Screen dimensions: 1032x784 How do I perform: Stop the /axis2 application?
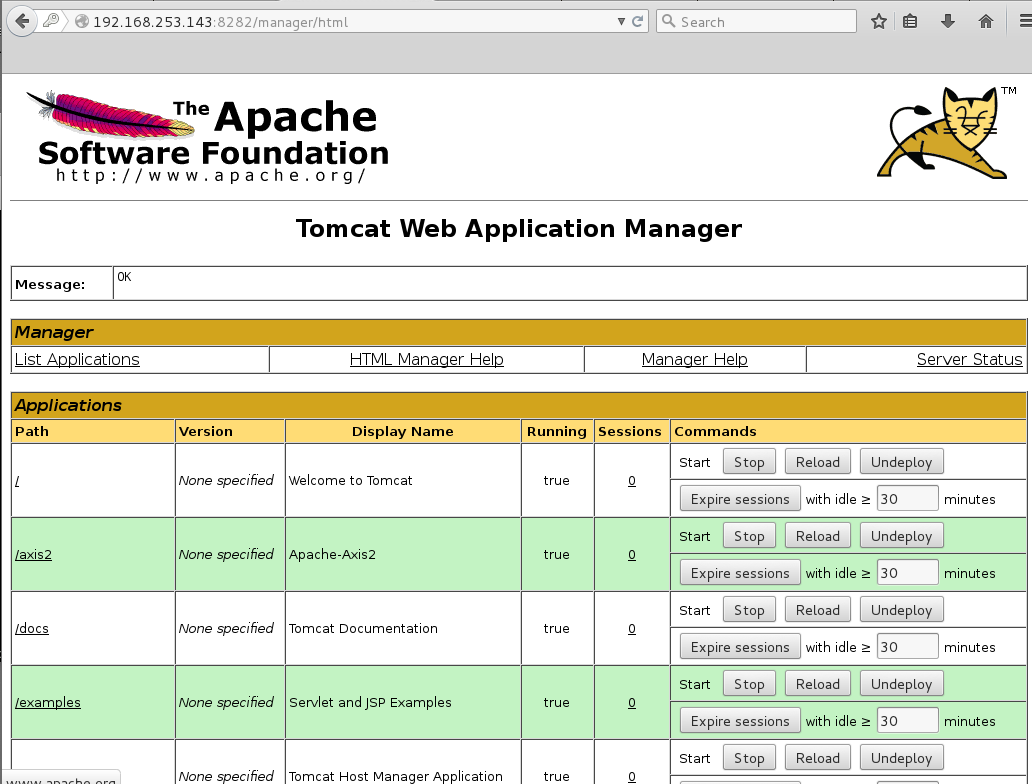[x=748, y=536]
